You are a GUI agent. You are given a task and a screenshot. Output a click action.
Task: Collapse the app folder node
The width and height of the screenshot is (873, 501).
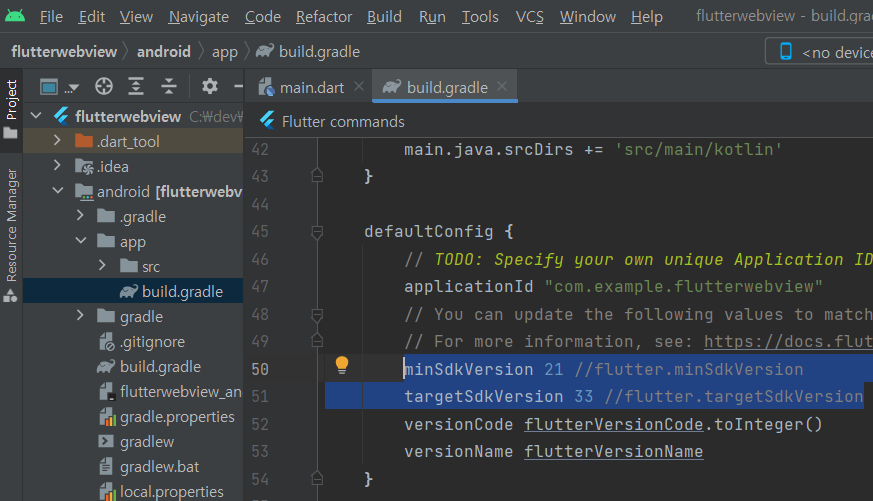coord(81,240)
